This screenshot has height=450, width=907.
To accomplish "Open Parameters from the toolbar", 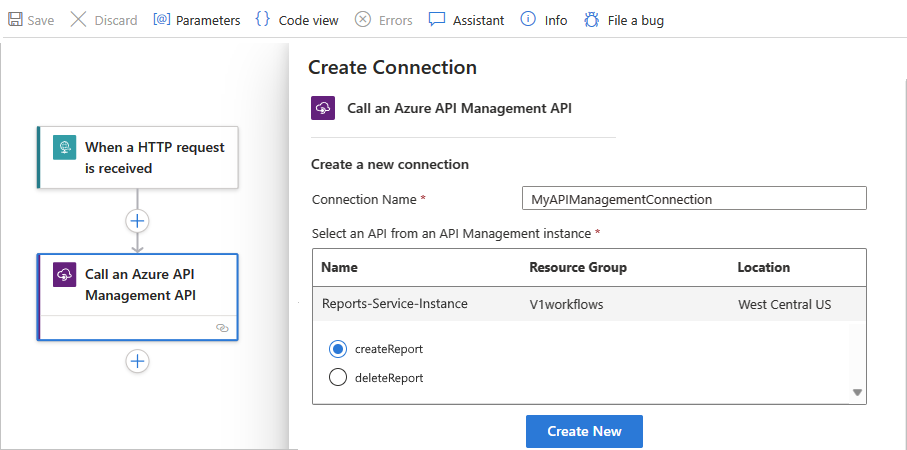I will pyautogui.click(x=162, y=20).
